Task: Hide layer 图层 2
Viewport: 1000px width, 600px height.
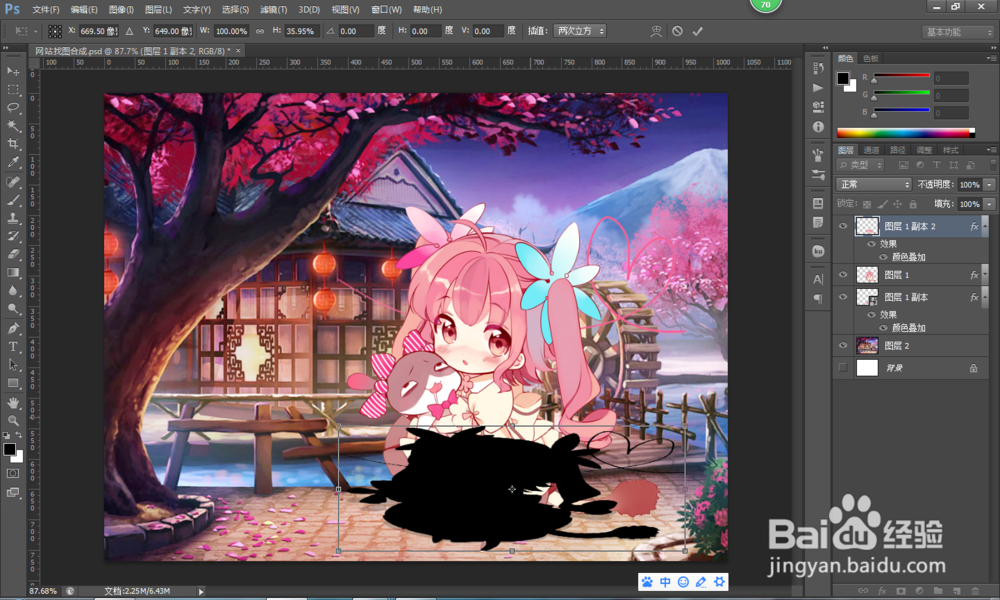Action: (x=842, y=346)
